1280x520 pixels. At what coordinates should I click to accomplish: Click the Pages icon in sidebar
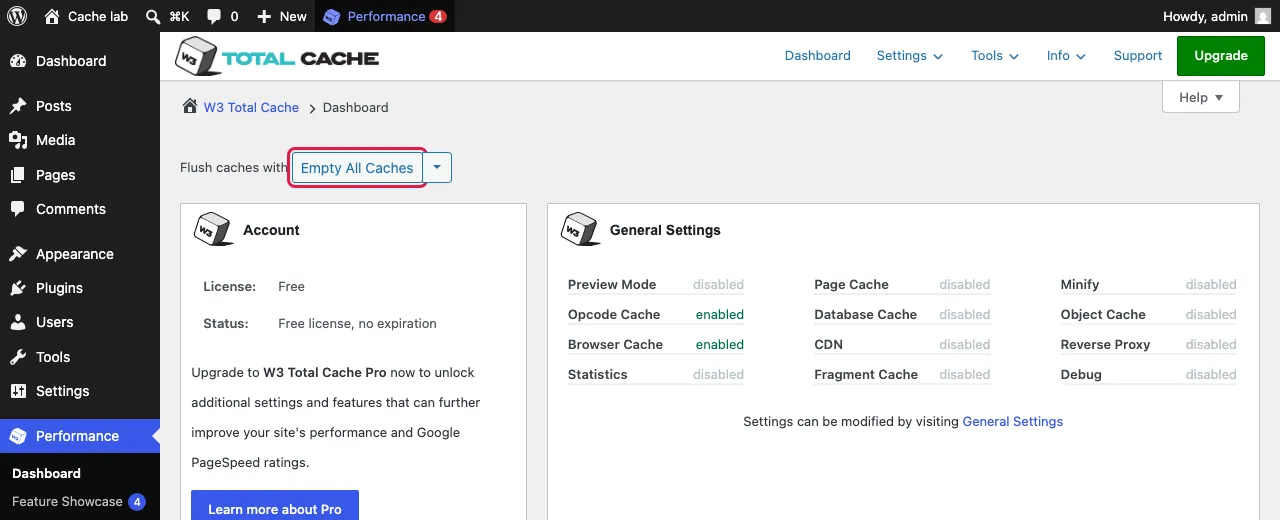point(18,175)
